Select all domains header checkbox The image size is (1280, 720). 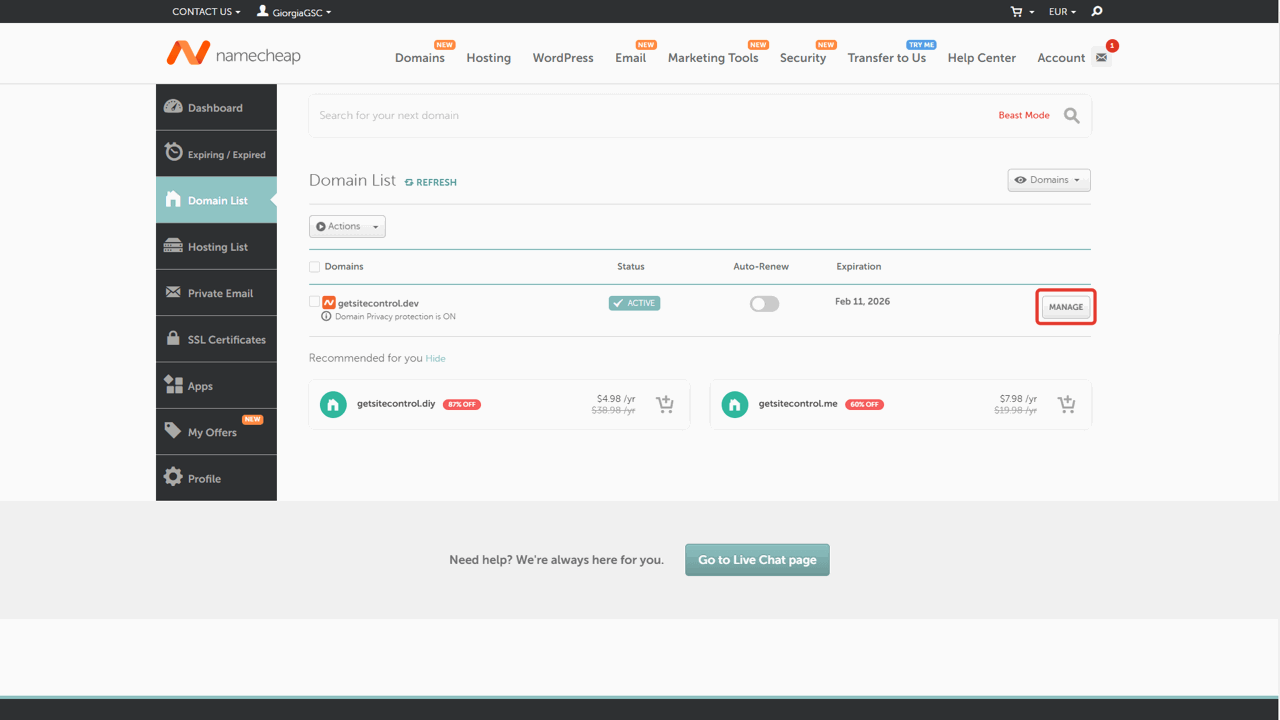click(315, 267)
